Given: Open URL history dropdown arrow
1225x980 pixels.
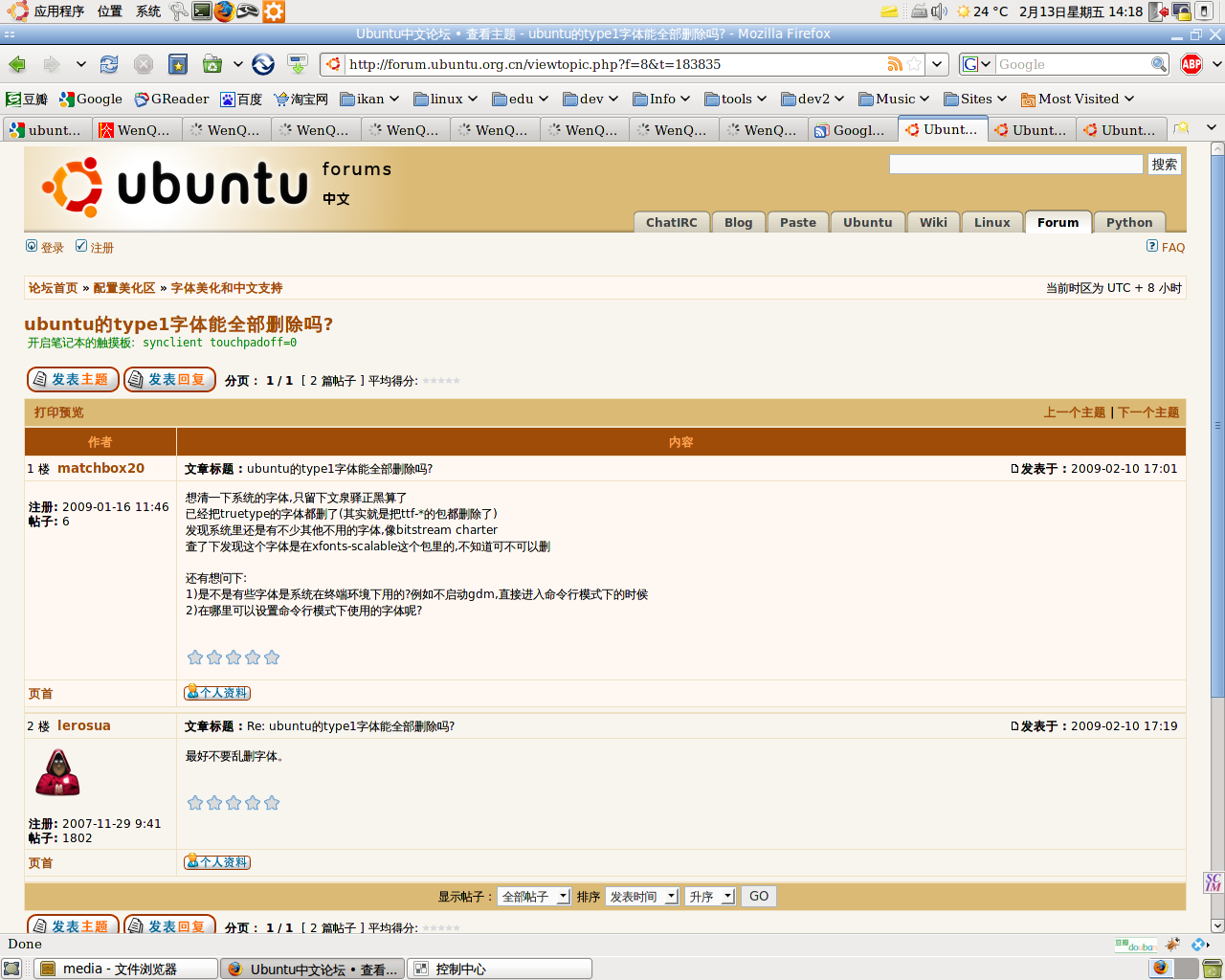Looking at the screenshot, I should [x=938, y=64].
